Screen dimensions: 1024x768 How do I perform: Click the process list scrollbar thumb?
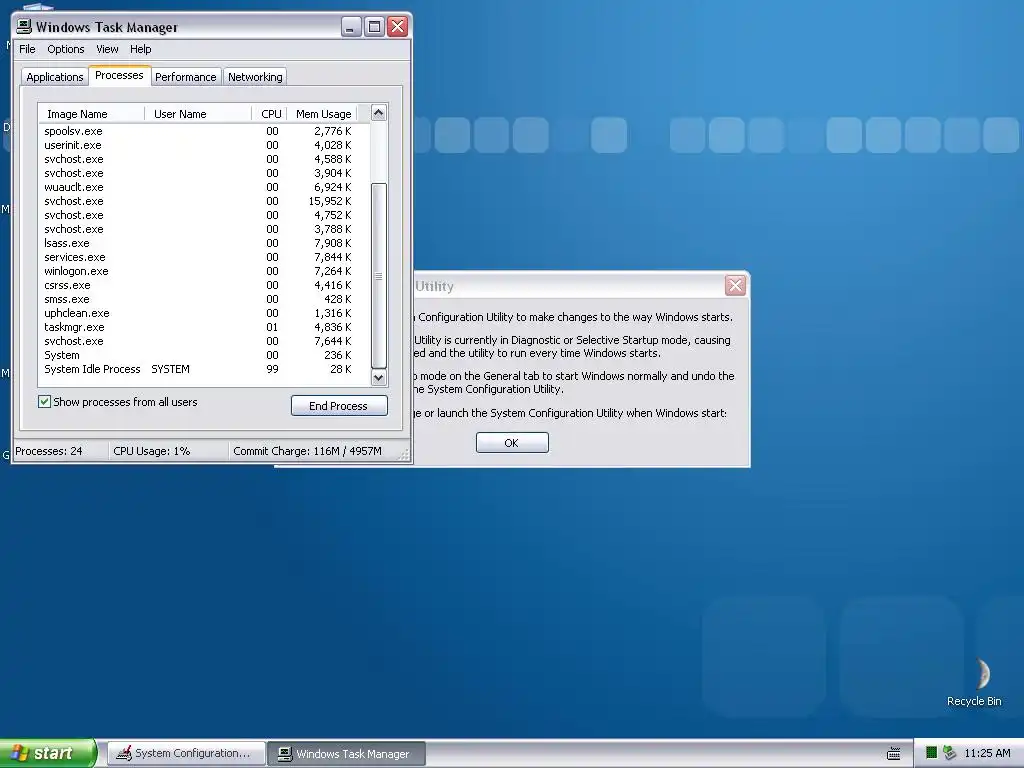(x=379, y=276)
